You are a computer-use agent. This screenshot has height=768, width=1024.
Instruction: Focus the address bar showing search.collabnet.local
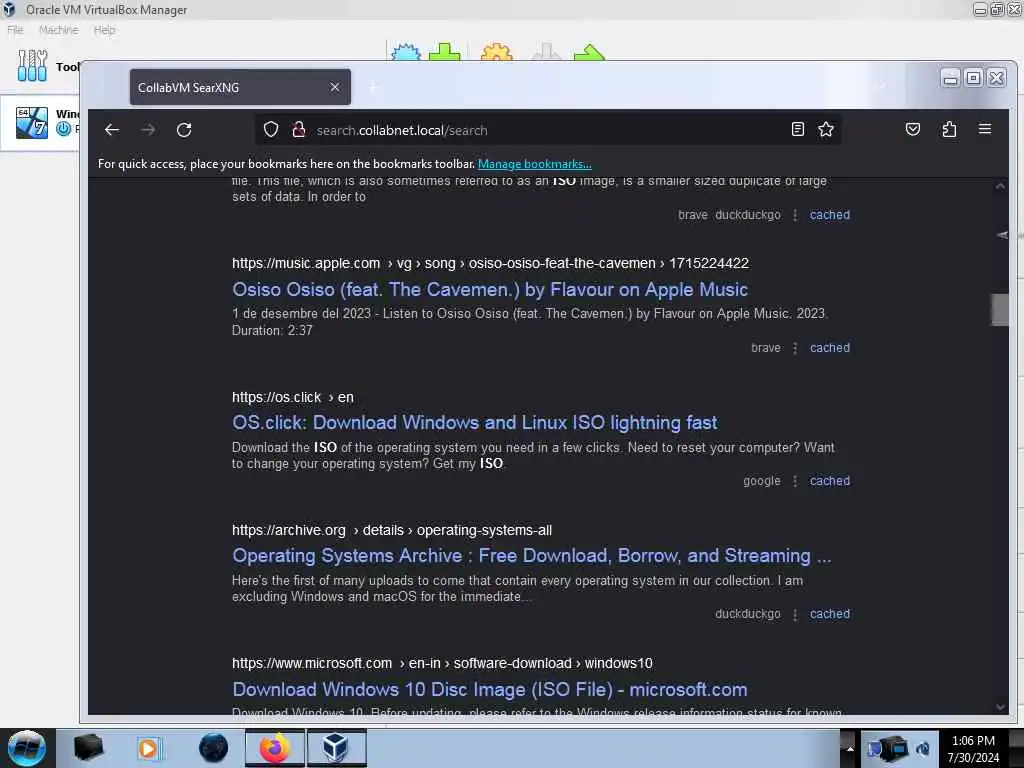[x=549, y=130]
